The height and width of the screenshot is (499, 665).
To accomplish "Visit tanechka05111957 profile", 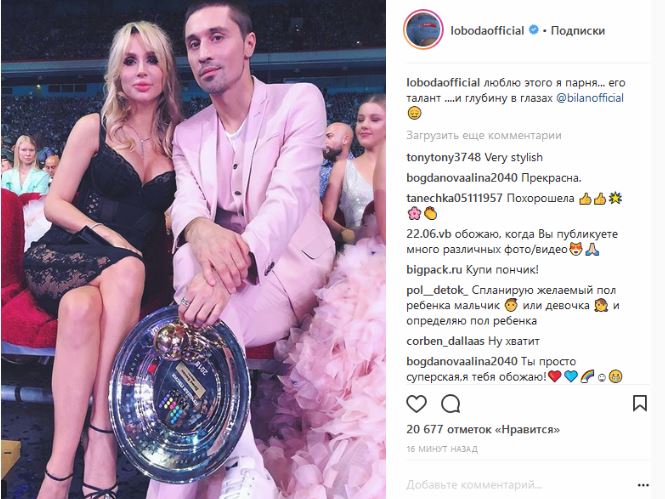I will (x=454, y=198).
